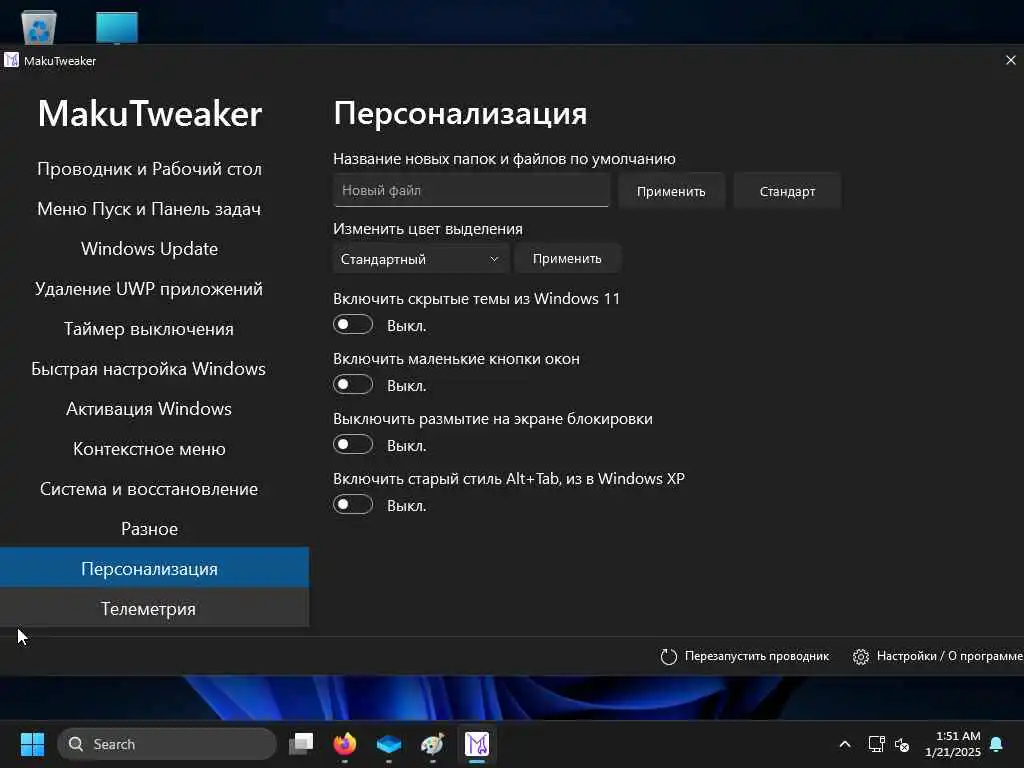Open the Recycle Bin on the desktop
This screenshot has width=1024, height=768.
(x=39, y=27)
